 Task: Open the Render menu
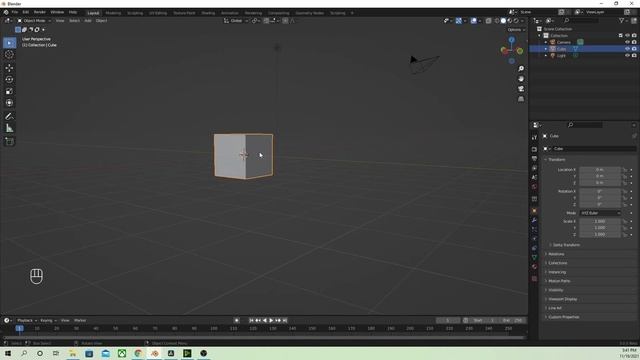click(x=40, y=13)
